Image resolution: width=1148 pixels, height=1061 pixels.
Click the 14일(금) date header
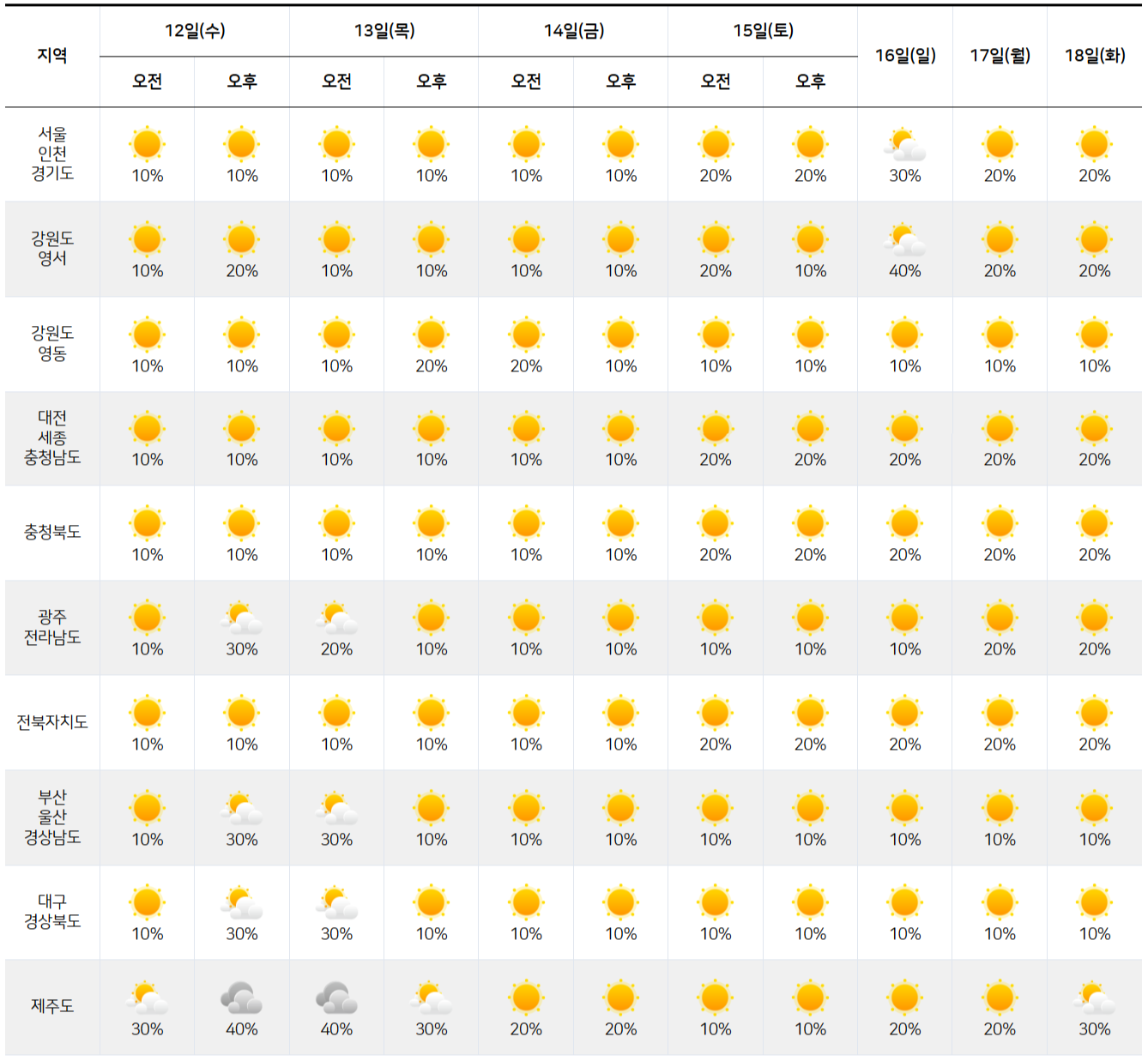pyautogui.click(x=574, y=31)
